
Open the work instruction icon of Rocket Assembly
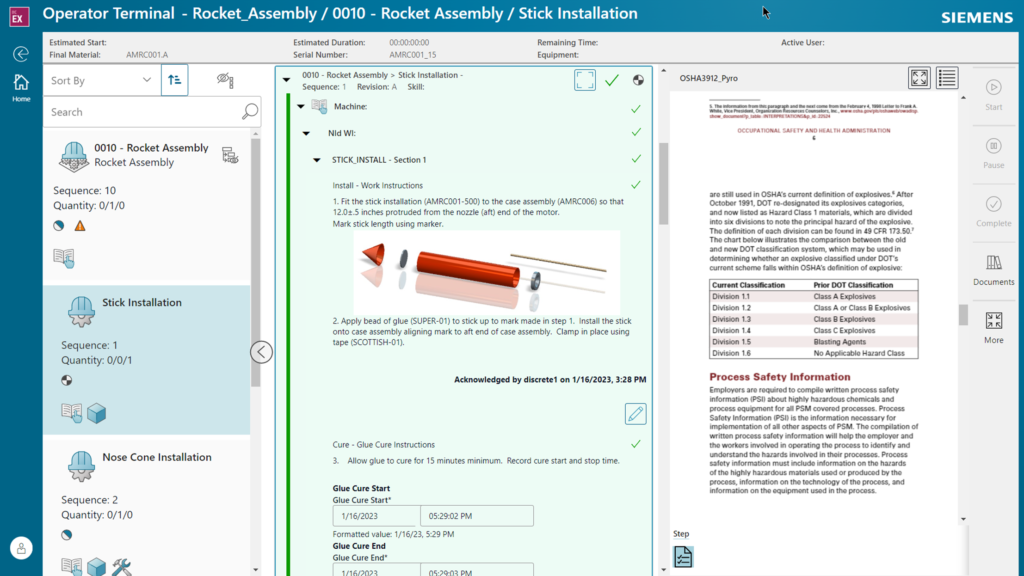[64, 257]
